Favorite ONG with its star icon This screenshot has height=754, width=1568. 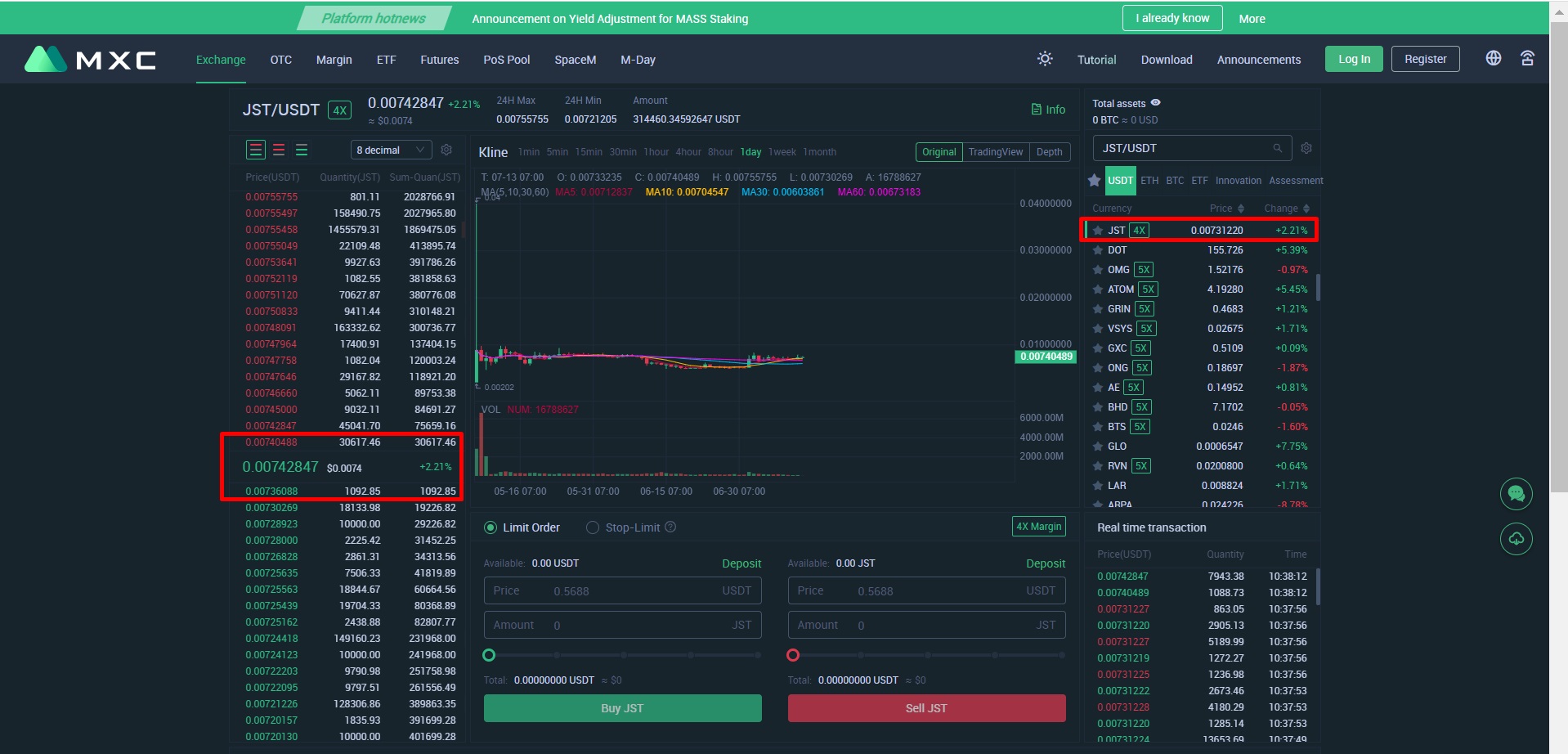coord(1098,368)
